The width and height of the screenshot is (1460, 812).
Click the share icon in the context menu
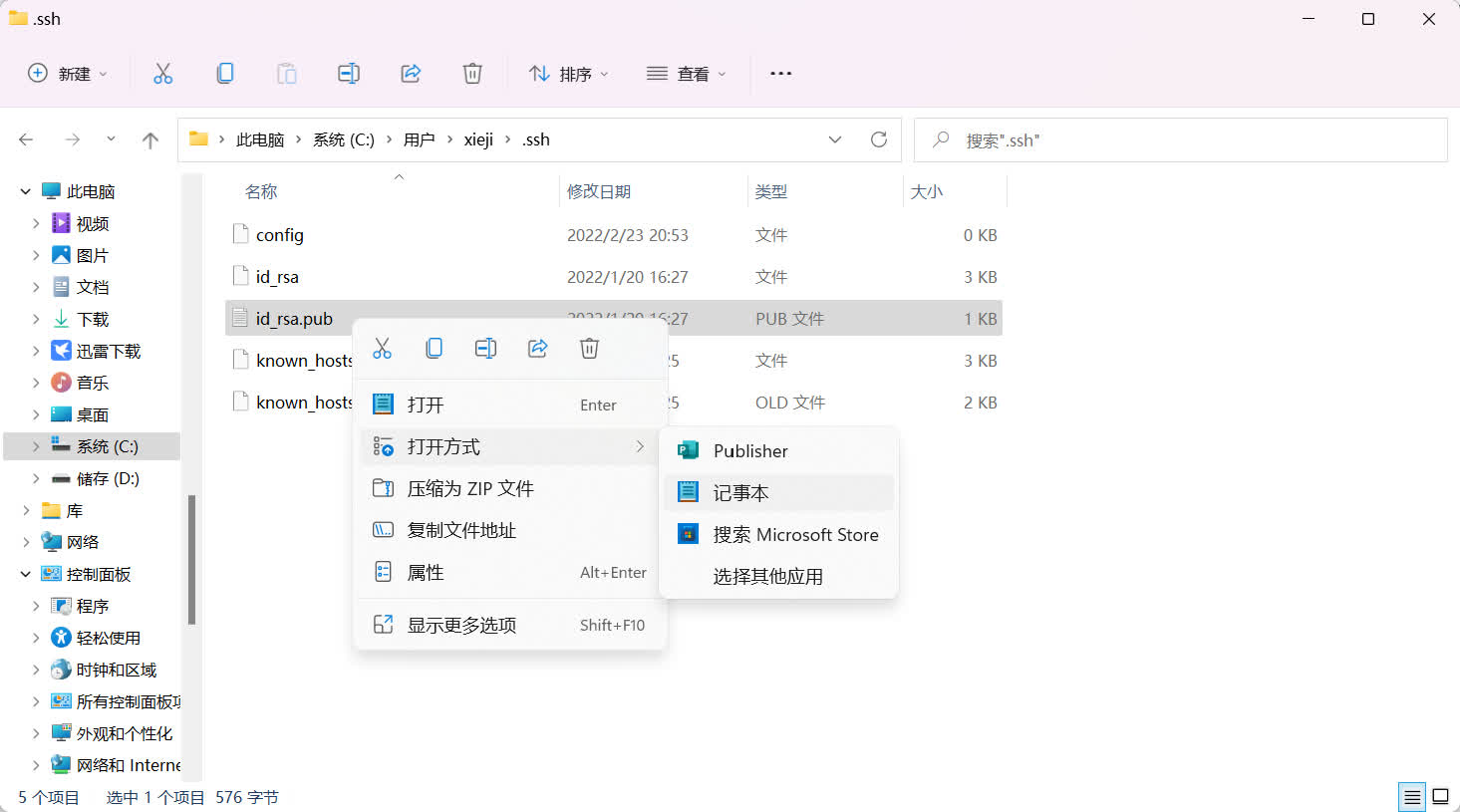538,349
